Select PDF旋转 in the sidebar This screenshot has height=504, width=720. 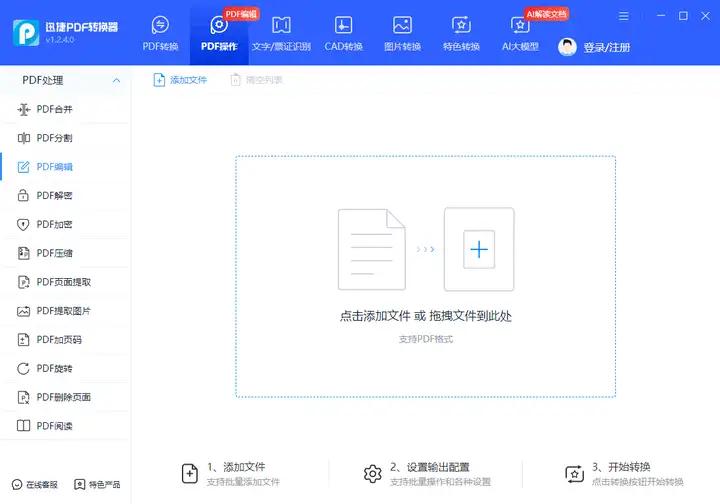coord(65,368)
